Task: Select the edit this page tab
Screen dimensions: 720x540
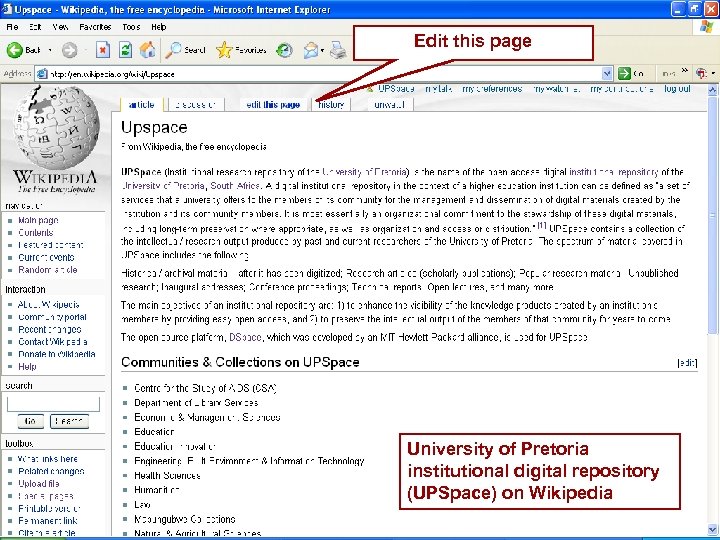Action: pyautogui.click(x=273, y=105)
